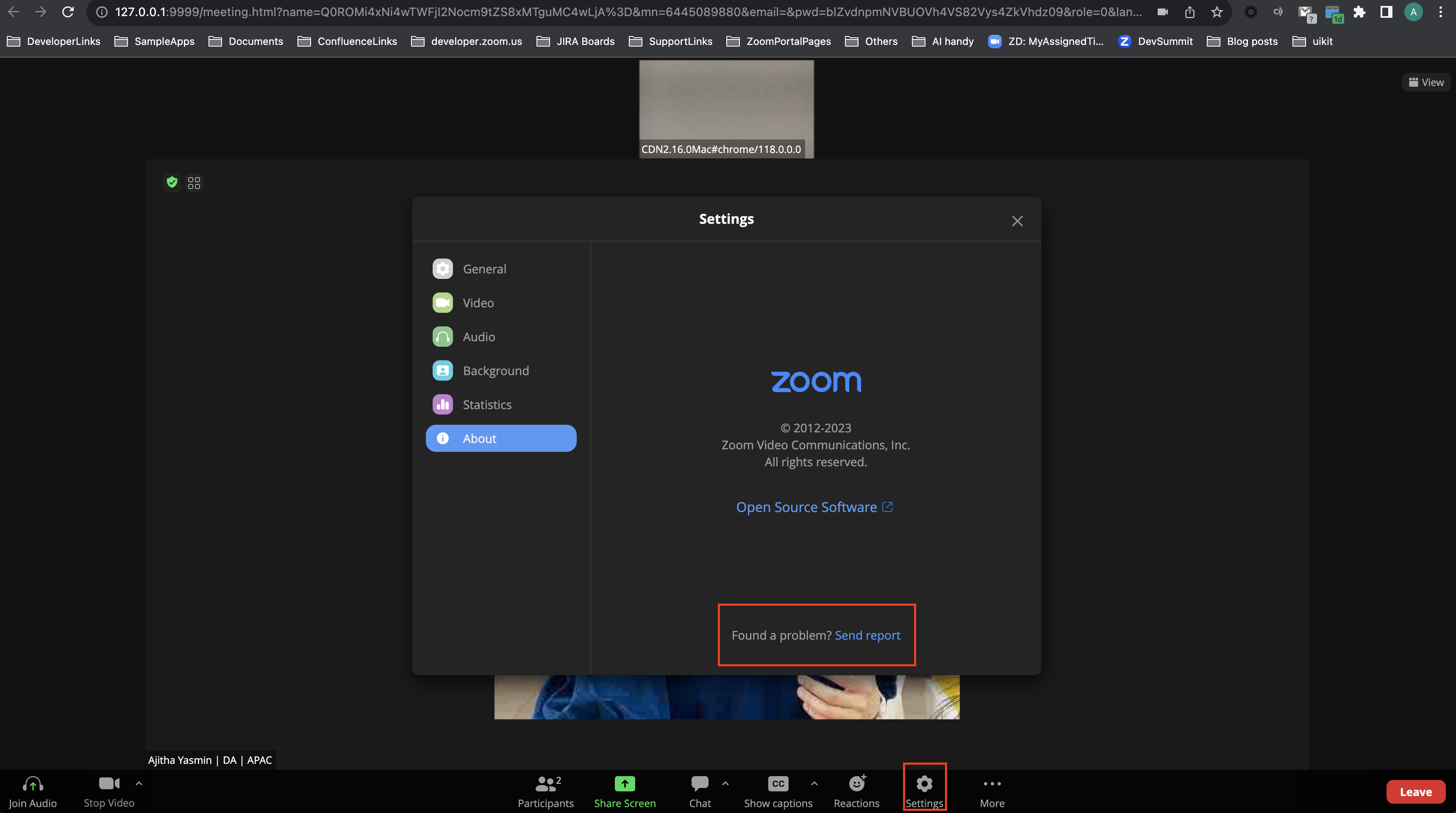Click the Settings gear in toolbar
The width and height of the screenshot is (1456, 813).
click(924, 784)
